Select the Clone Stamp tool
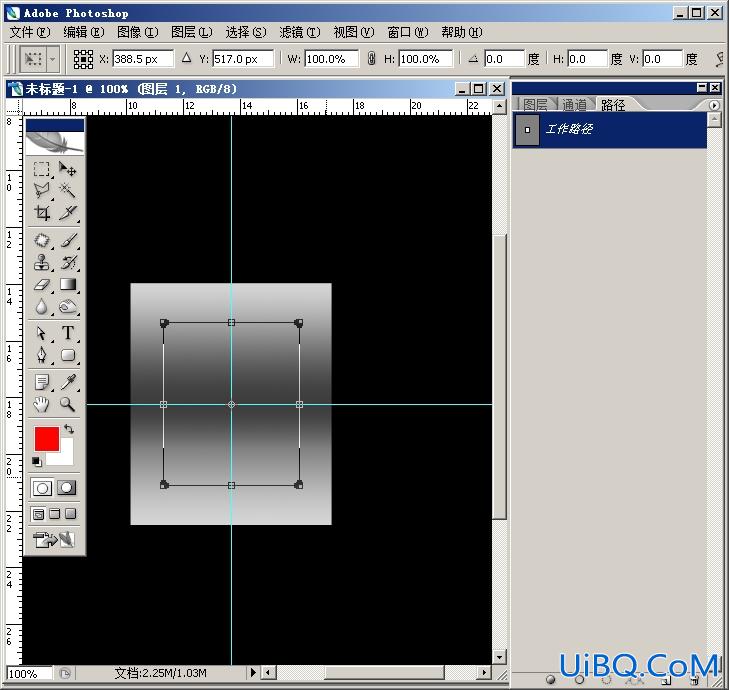Screen dimensions: 729x690 tap(41, 262)
